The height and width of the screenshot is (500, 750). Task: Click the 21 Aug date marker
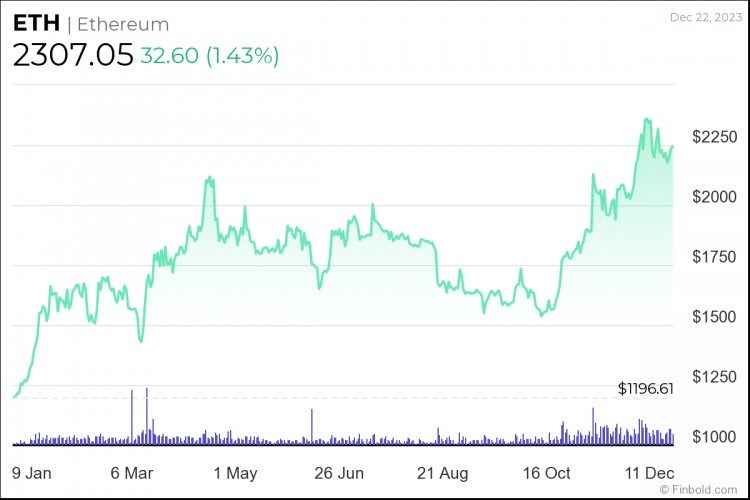coord(442,472)
